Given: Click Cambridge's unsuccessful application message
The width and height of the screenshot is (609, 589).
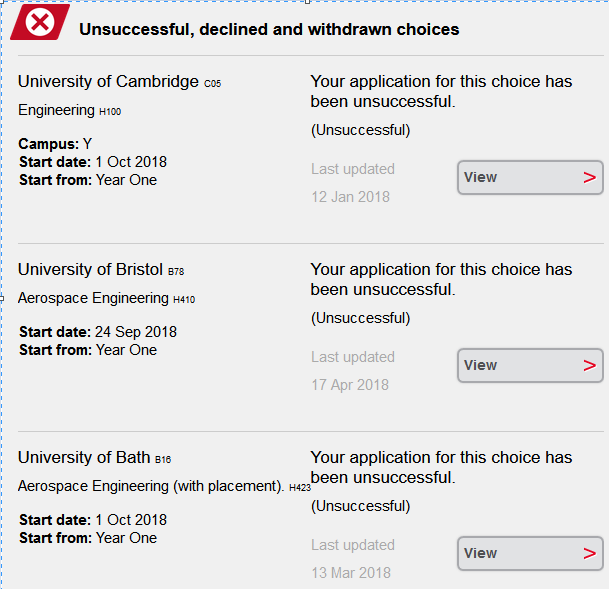Looking at the screenshot, I should 441,91.
